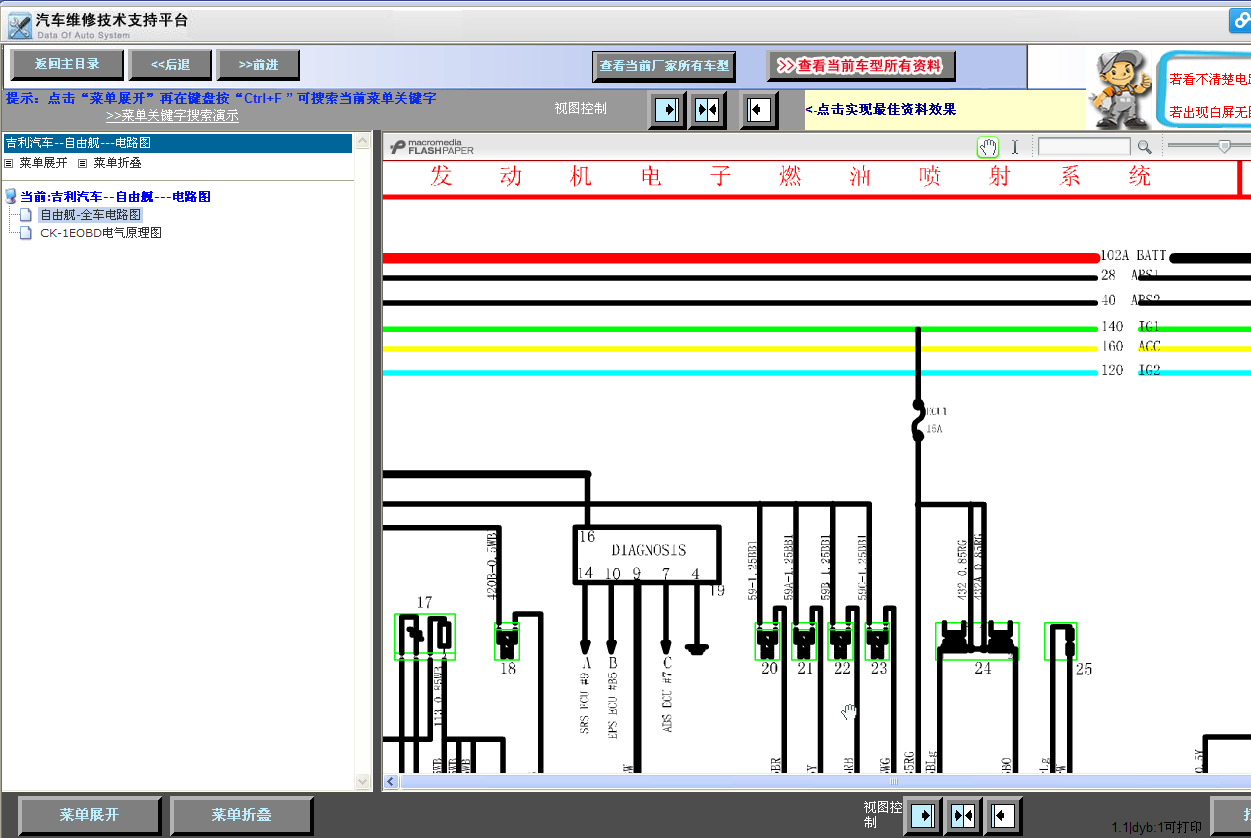Open the >>菜单关键字搜索演示 link
This screenshot has height=838, width=1251.
pos(172,116)
